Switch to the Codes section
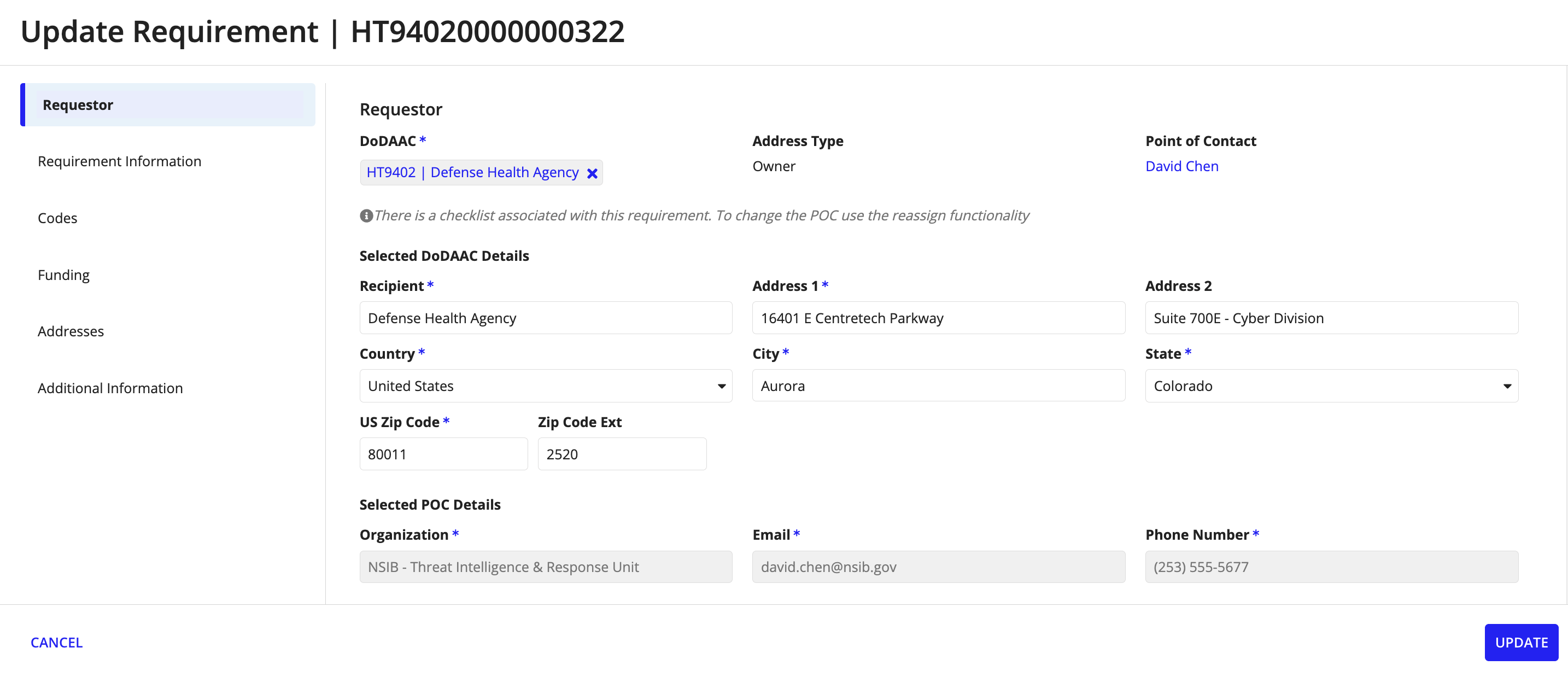This screenshot has width=1568, height=677. (57, 218)
